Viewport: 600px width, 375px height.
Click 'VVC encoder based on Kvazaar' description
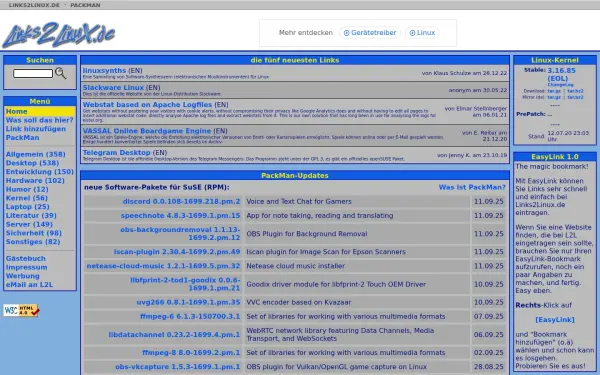pyautogui.click(x=298, y=302)
